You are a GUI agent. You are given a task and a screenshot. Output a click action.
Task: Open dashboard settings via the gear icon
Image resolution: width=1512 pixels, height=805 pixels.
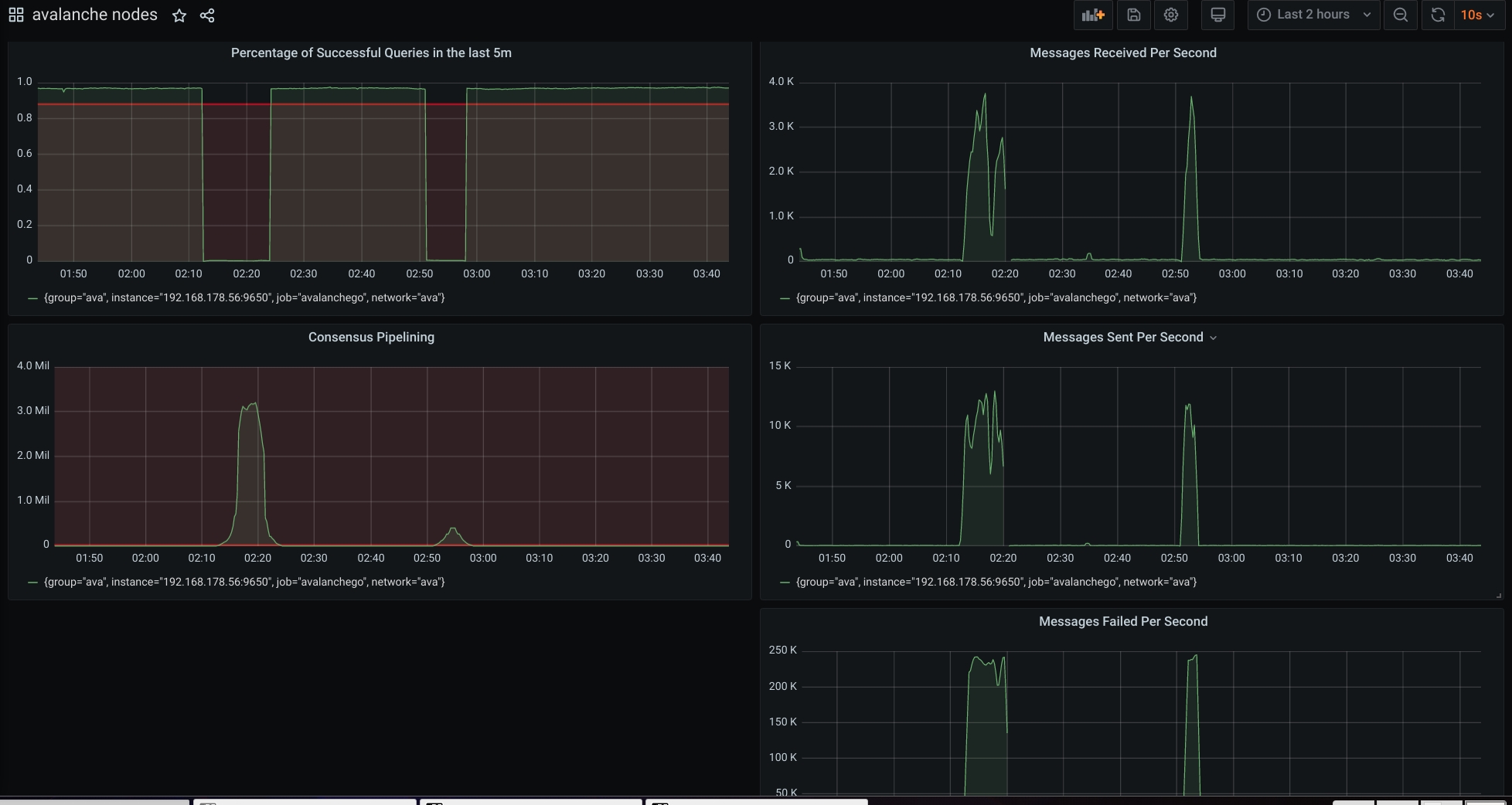tap(1170, 15)
